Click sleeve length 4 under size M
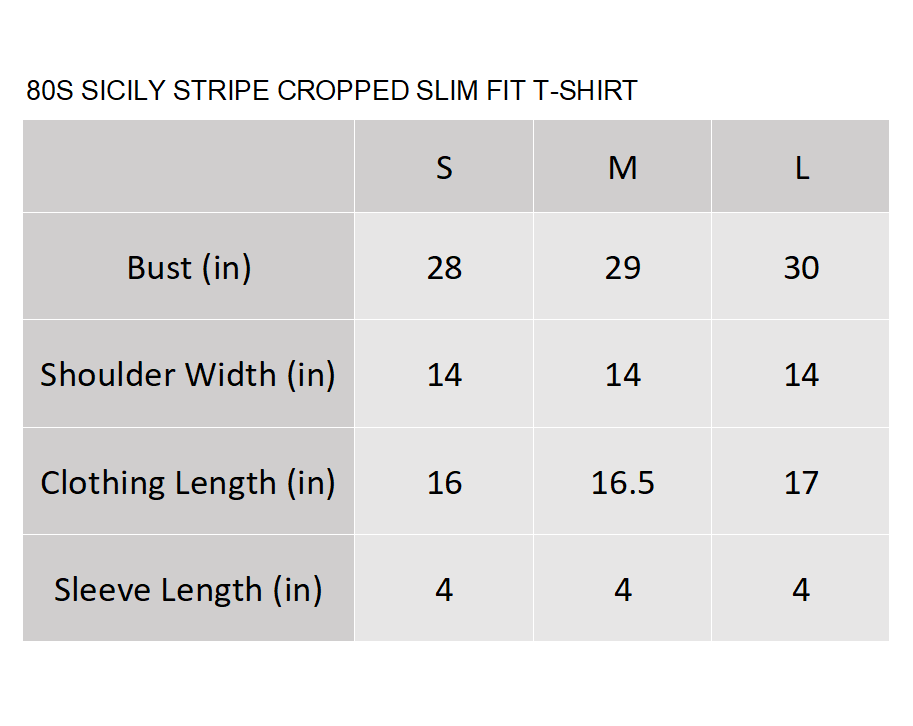The image size is (913, 726). click(x=622, y=589)
